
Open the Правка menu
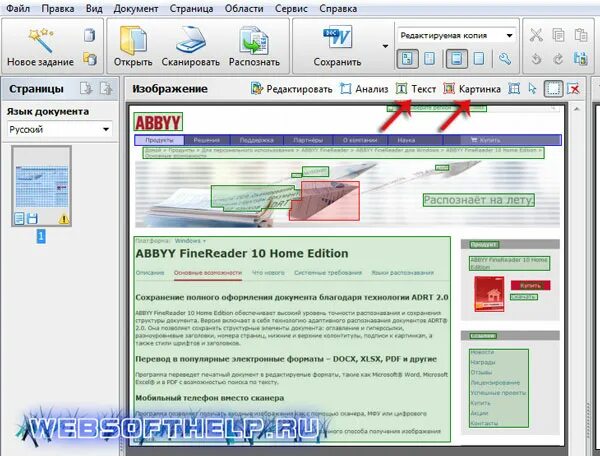point(58,8)
